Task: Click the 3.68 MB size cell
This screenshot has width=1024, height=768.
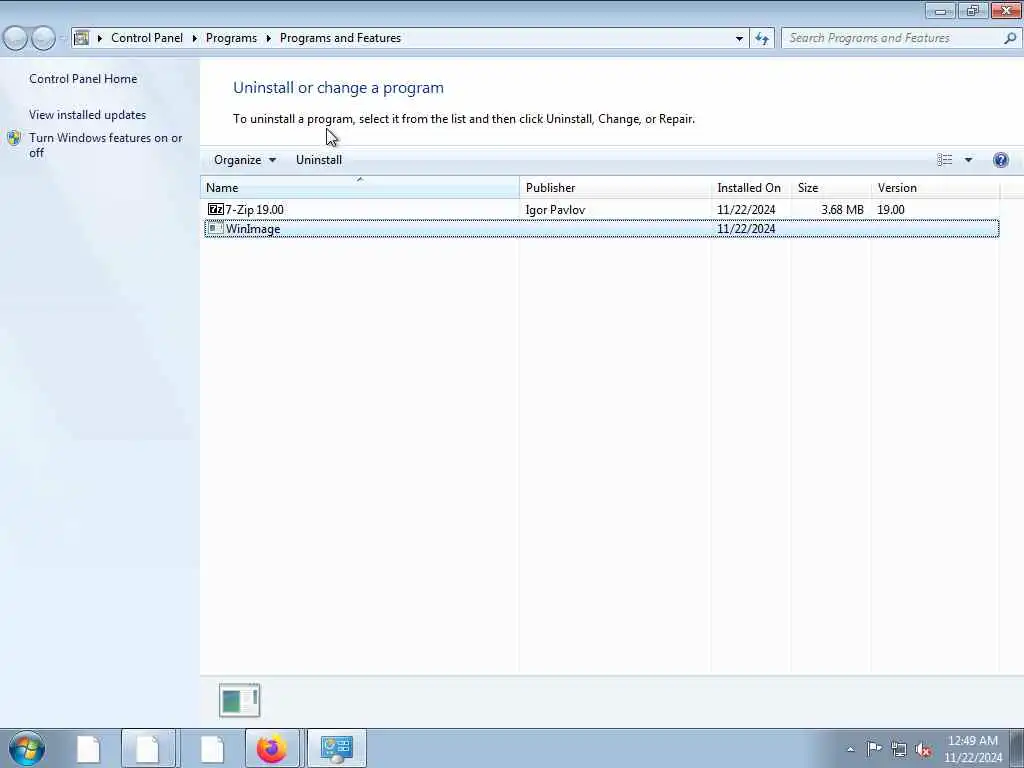Action: 842,210
